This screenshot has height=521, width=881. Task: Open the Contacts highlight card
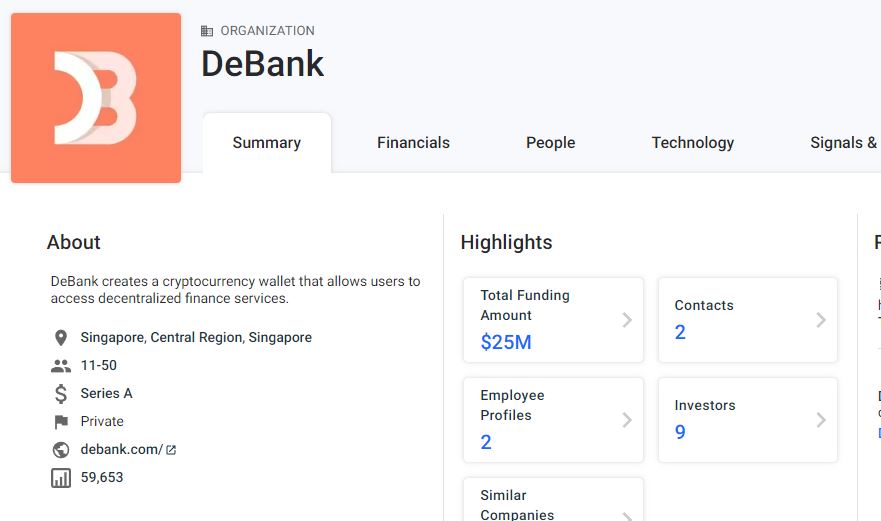748,320
